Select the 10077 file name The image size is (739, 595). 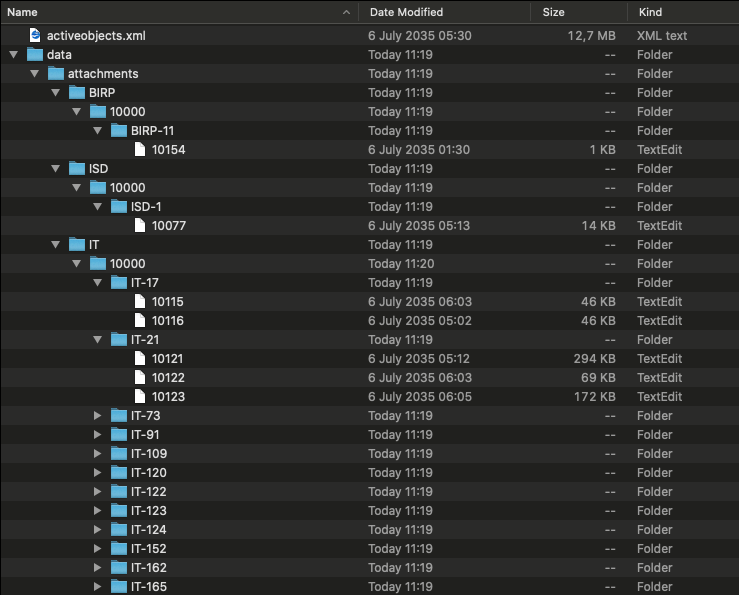point(169,226)
